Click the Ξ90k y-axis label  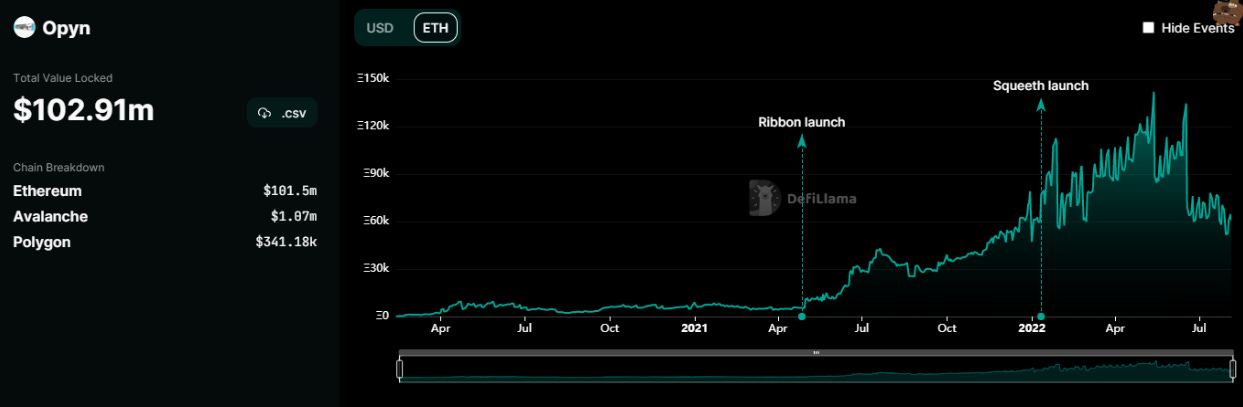pyautogui.click(x=377, y=173)
